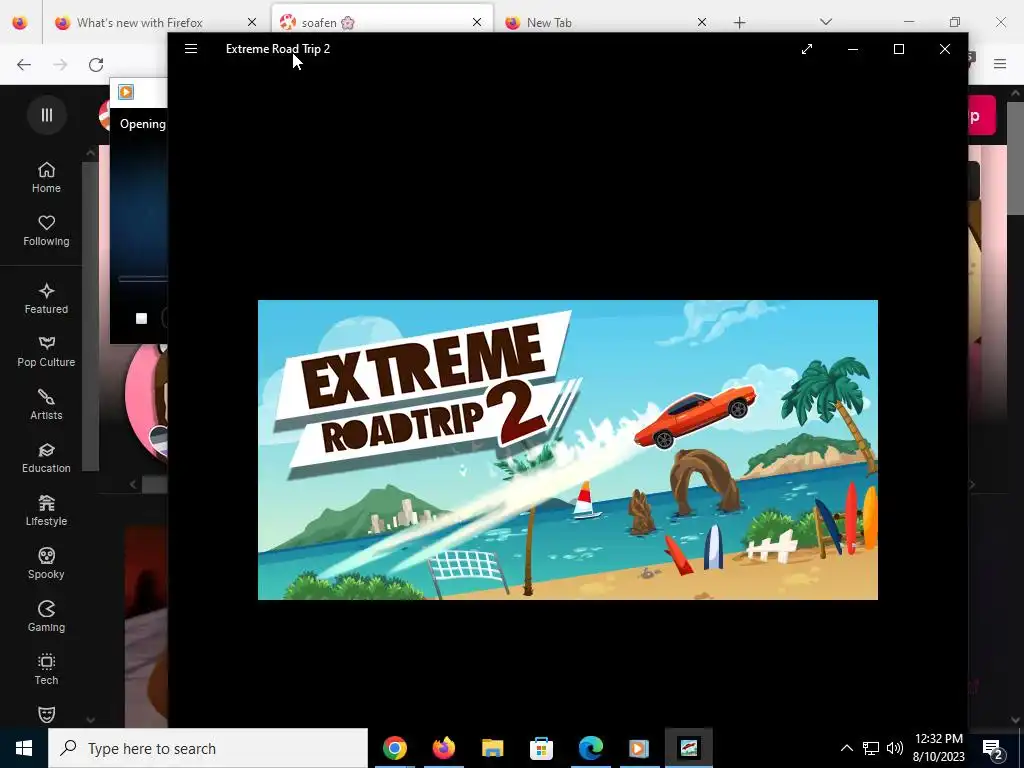This screenshot has width=1024, height=768.
Task: Open the Featured category
Action: point(46,298)
